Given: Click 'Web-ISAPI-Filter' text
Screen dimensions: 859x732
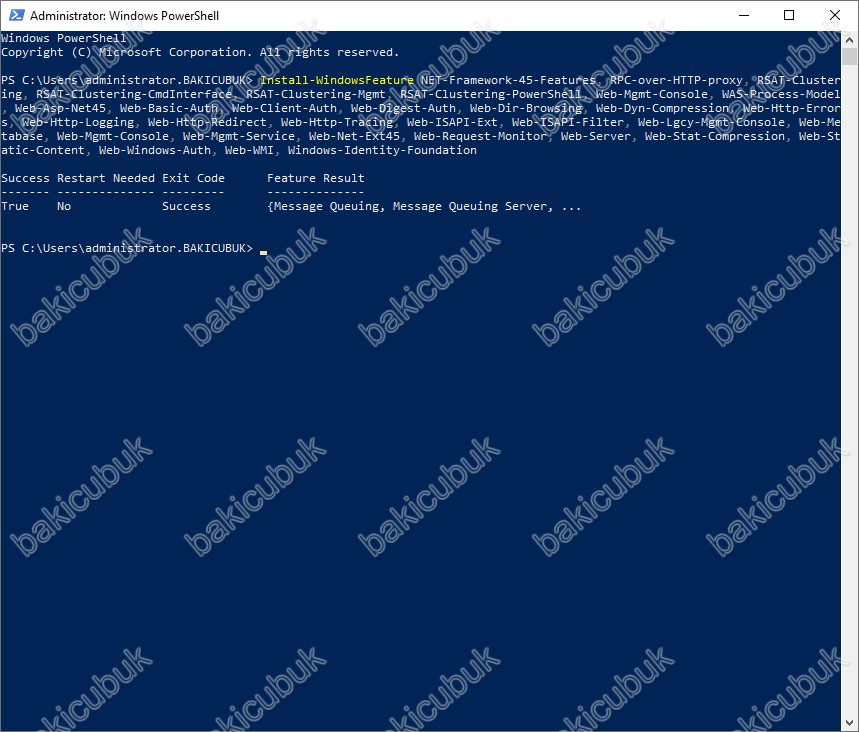Looking at the screenshot, I should click(x=568, y=122).
